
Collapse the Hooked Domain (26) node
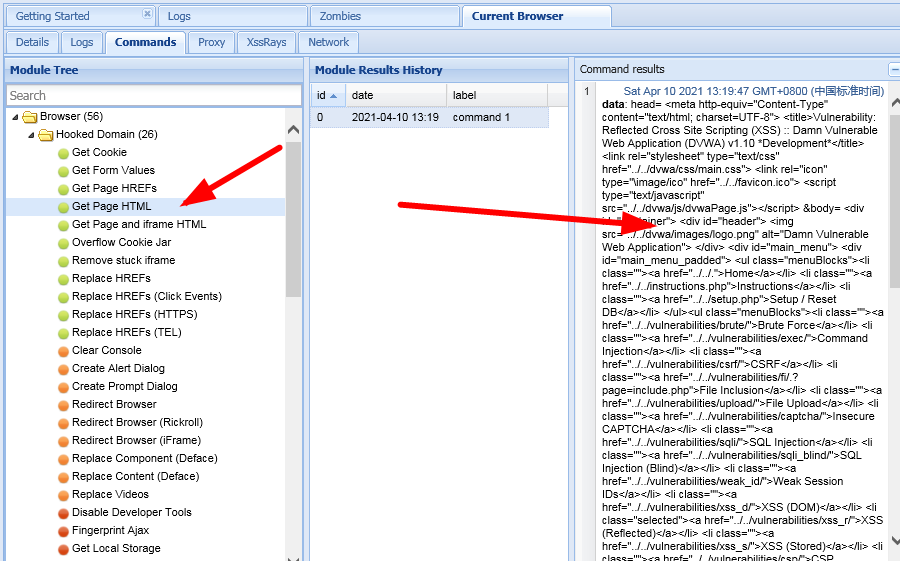click(31, 135)
